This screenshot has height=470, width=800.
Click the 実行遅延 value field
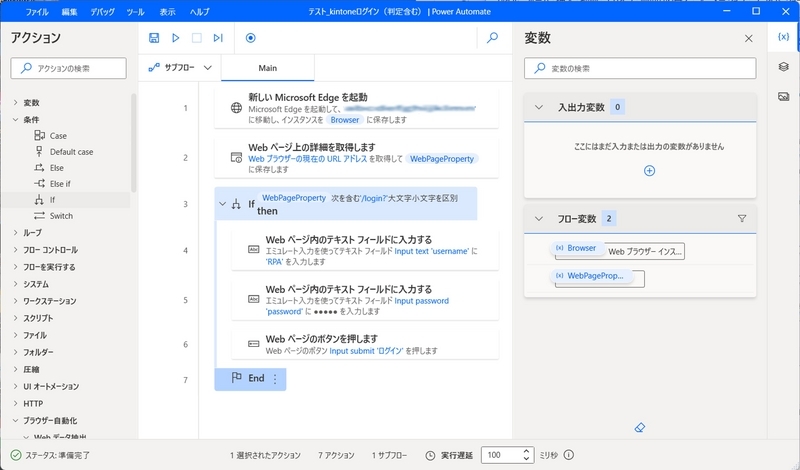coord(503,455)
